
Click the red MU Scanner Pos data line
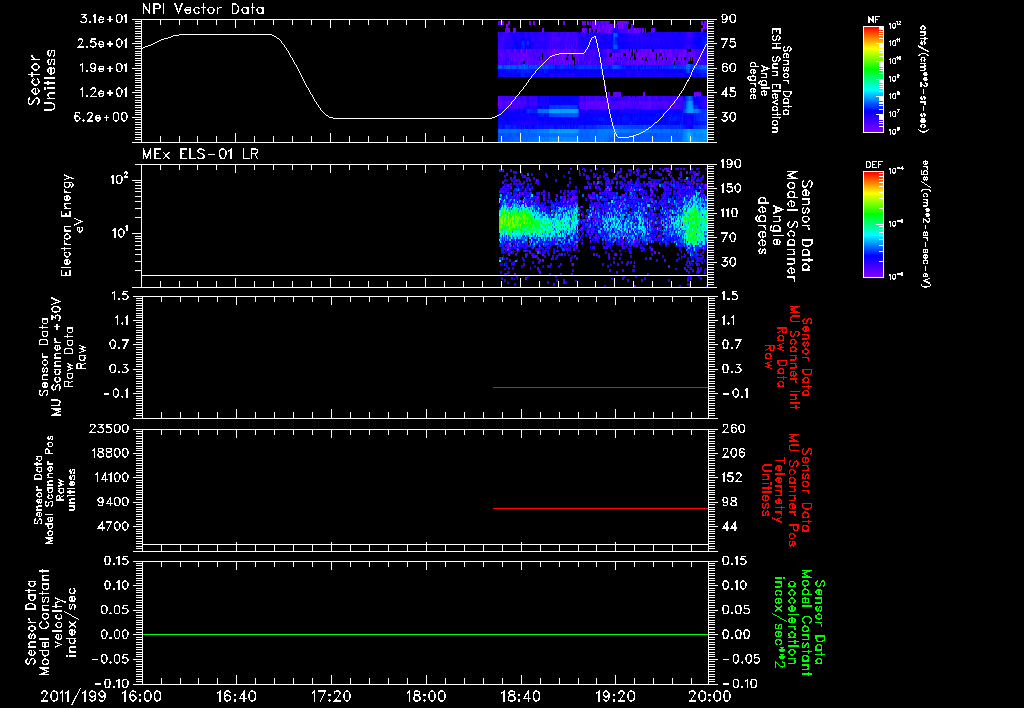pos(601,508)
